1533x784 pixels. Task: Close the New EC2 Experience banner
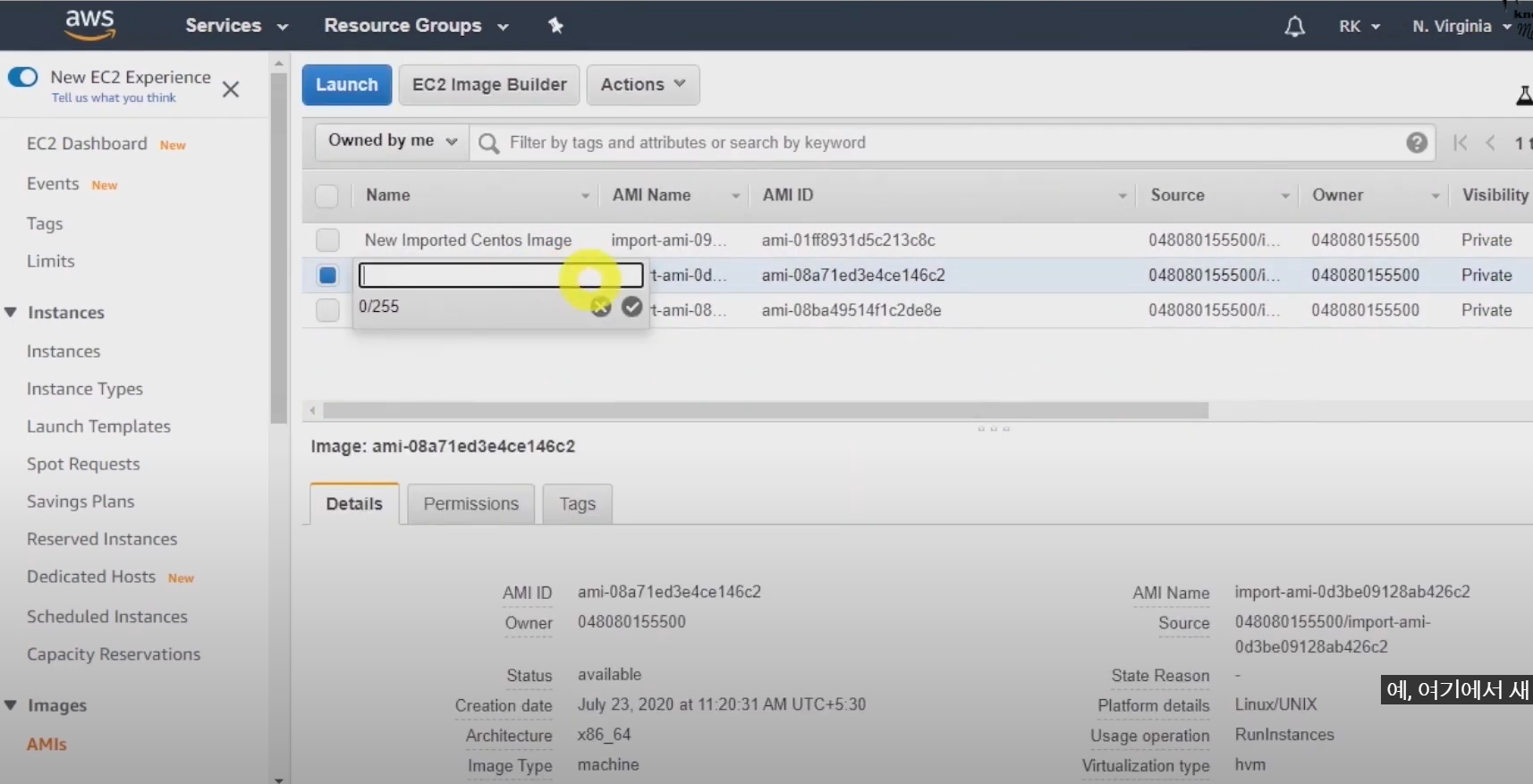pos(231,89)
